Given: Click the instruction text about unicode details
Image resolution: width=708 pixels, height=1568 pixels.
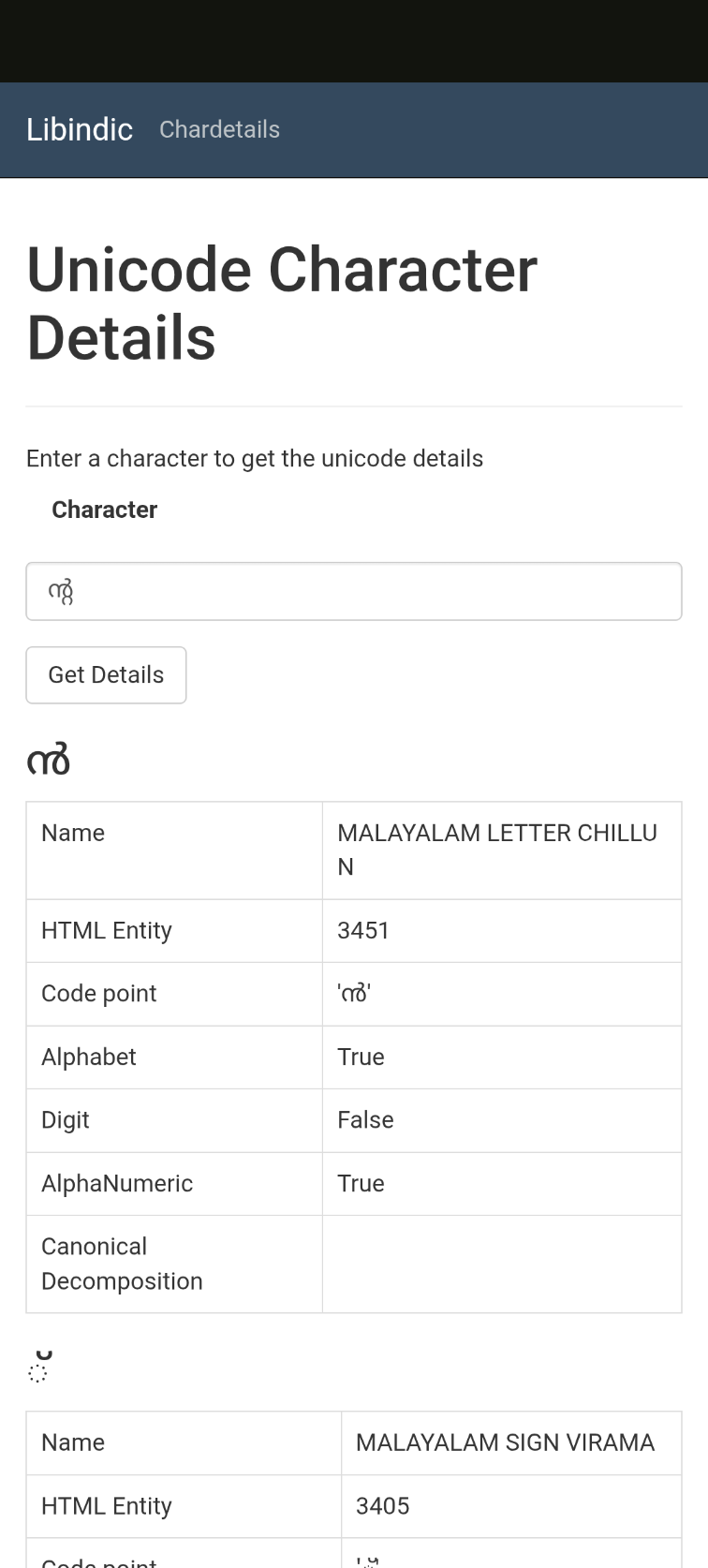Looking at the screenshot, I should 255,458.
